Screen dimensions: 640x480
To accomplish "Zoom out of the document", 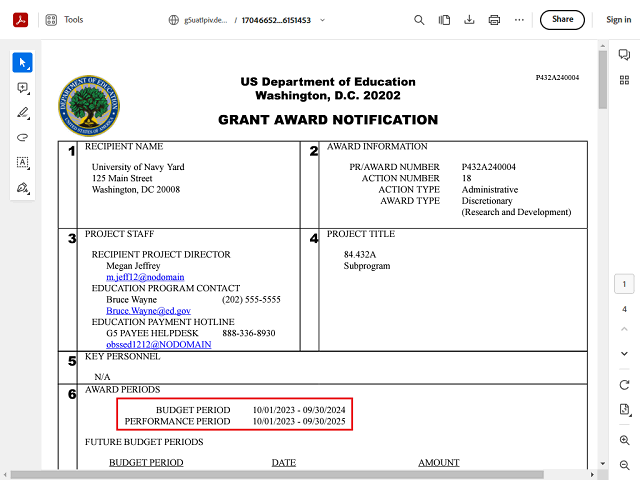I will click(x=624, y=465).
